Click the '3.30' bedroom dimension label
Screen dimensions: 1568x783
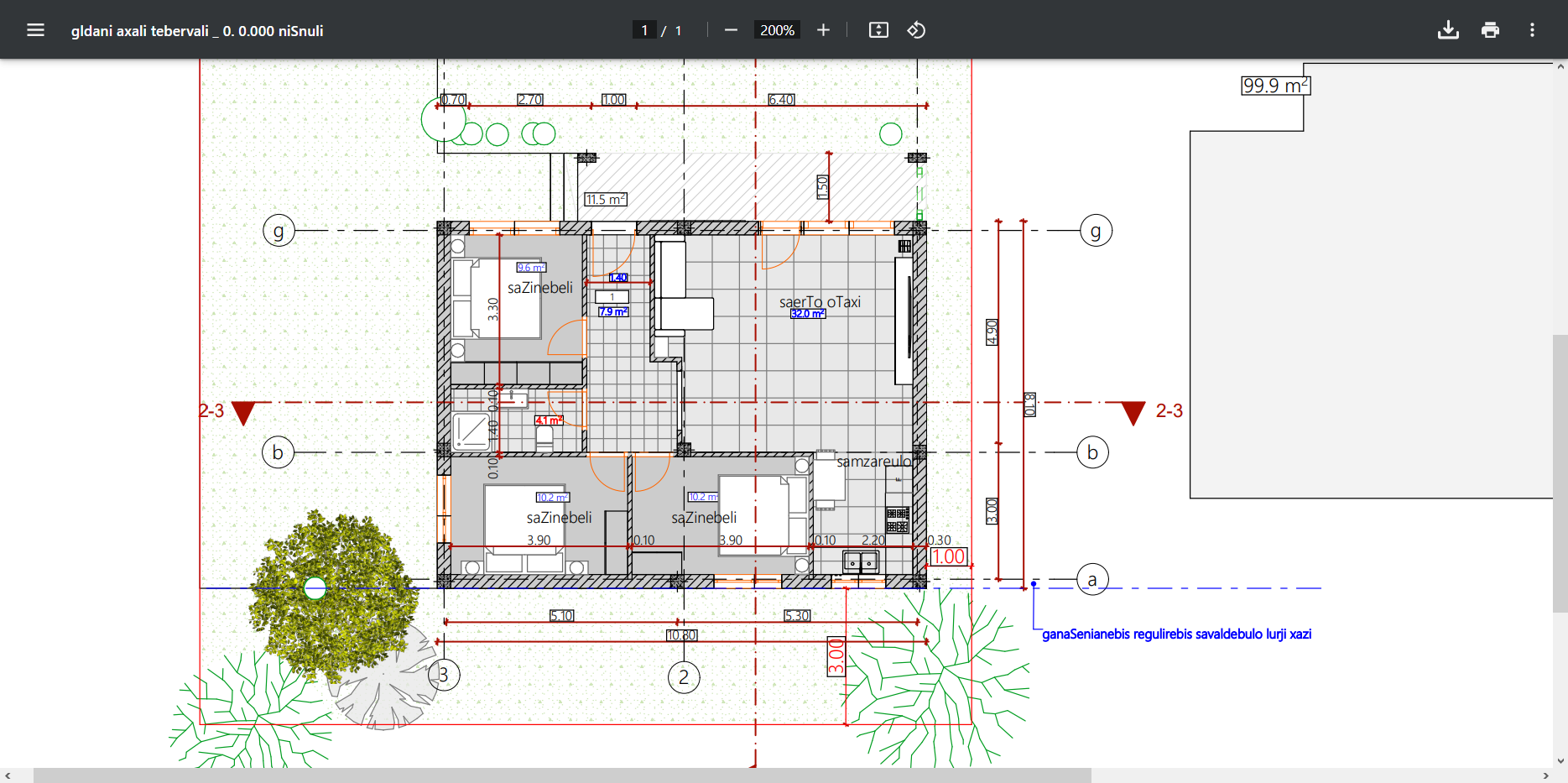pos(493,310)
